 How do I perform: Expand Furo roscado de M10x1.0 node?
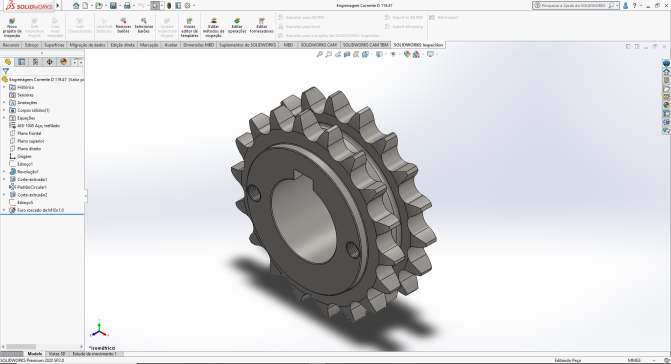click(4, 210)
